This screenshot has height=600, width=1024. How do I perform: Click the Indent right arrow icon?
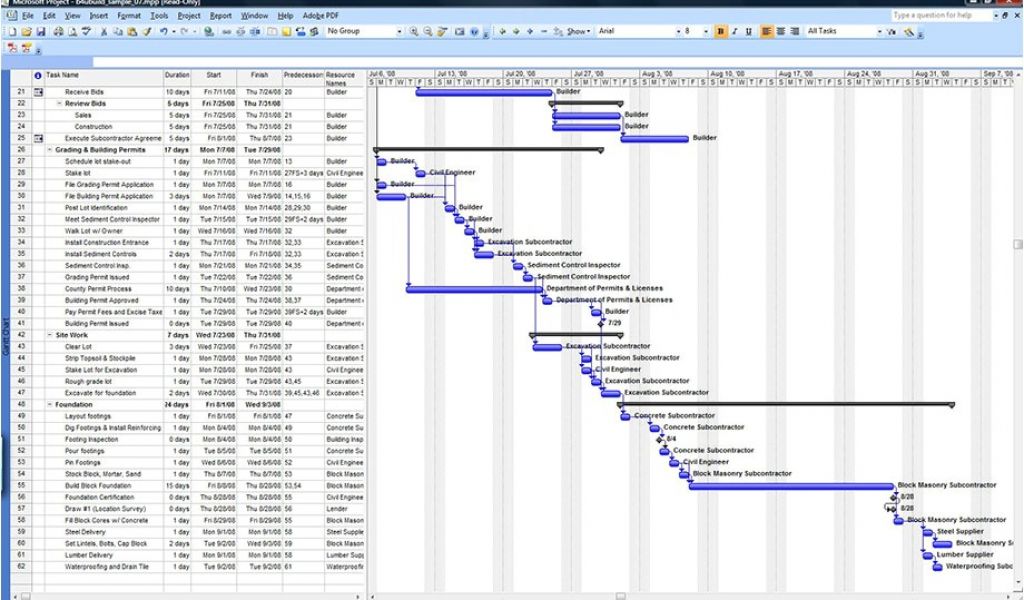click(516, 31)
